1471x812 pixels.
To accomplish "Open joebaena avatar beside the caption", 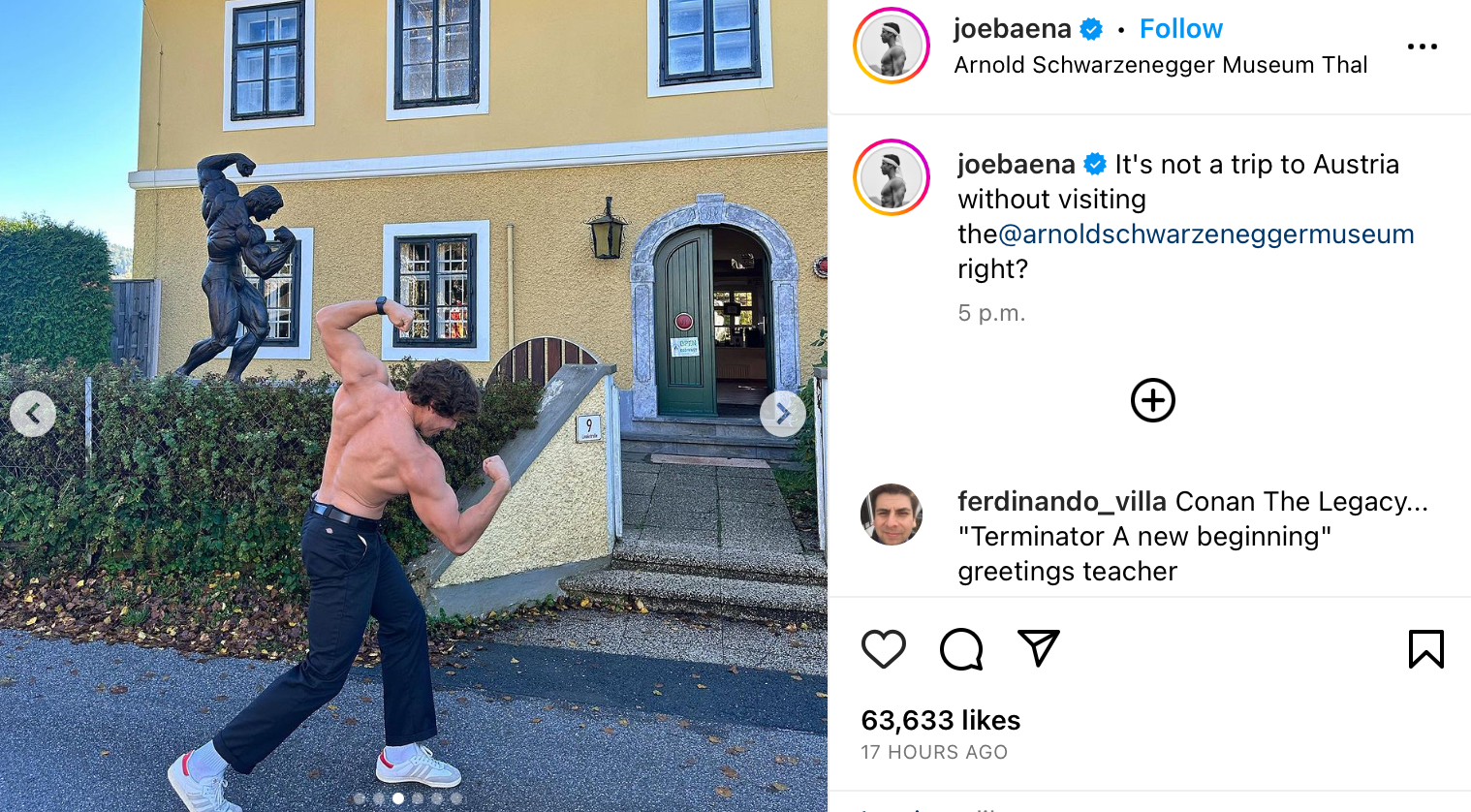I will pos(892,177).
